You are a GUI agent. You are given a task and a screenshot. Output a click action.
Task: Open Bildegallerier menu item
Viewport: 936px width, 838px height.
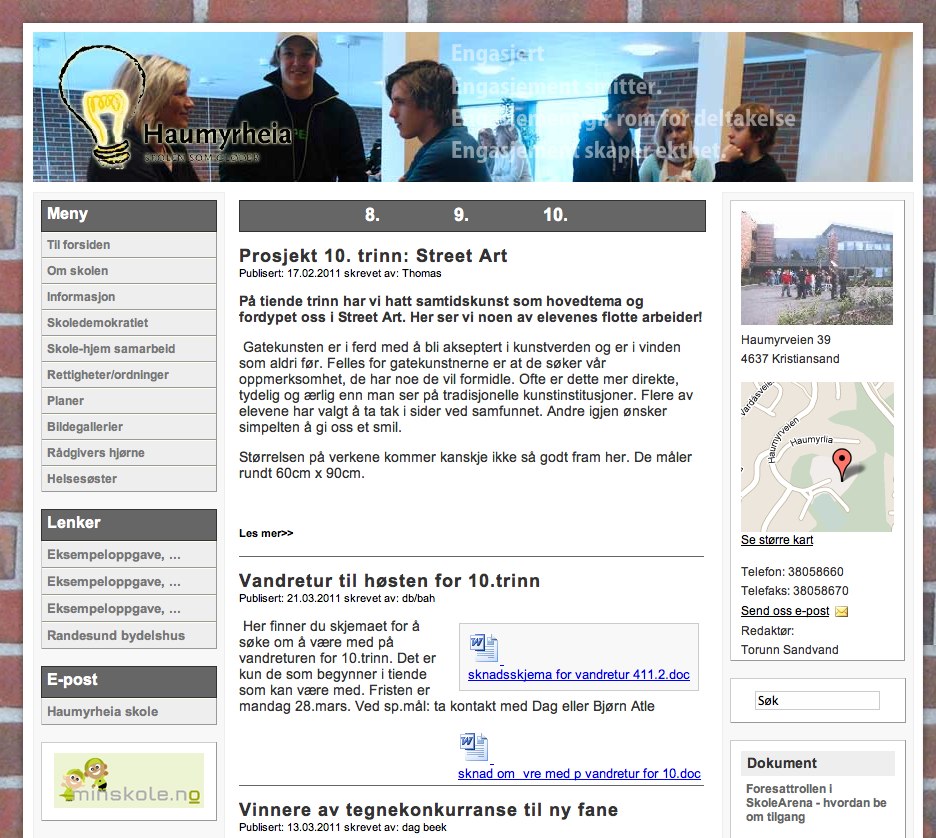[x=129, y=427]
